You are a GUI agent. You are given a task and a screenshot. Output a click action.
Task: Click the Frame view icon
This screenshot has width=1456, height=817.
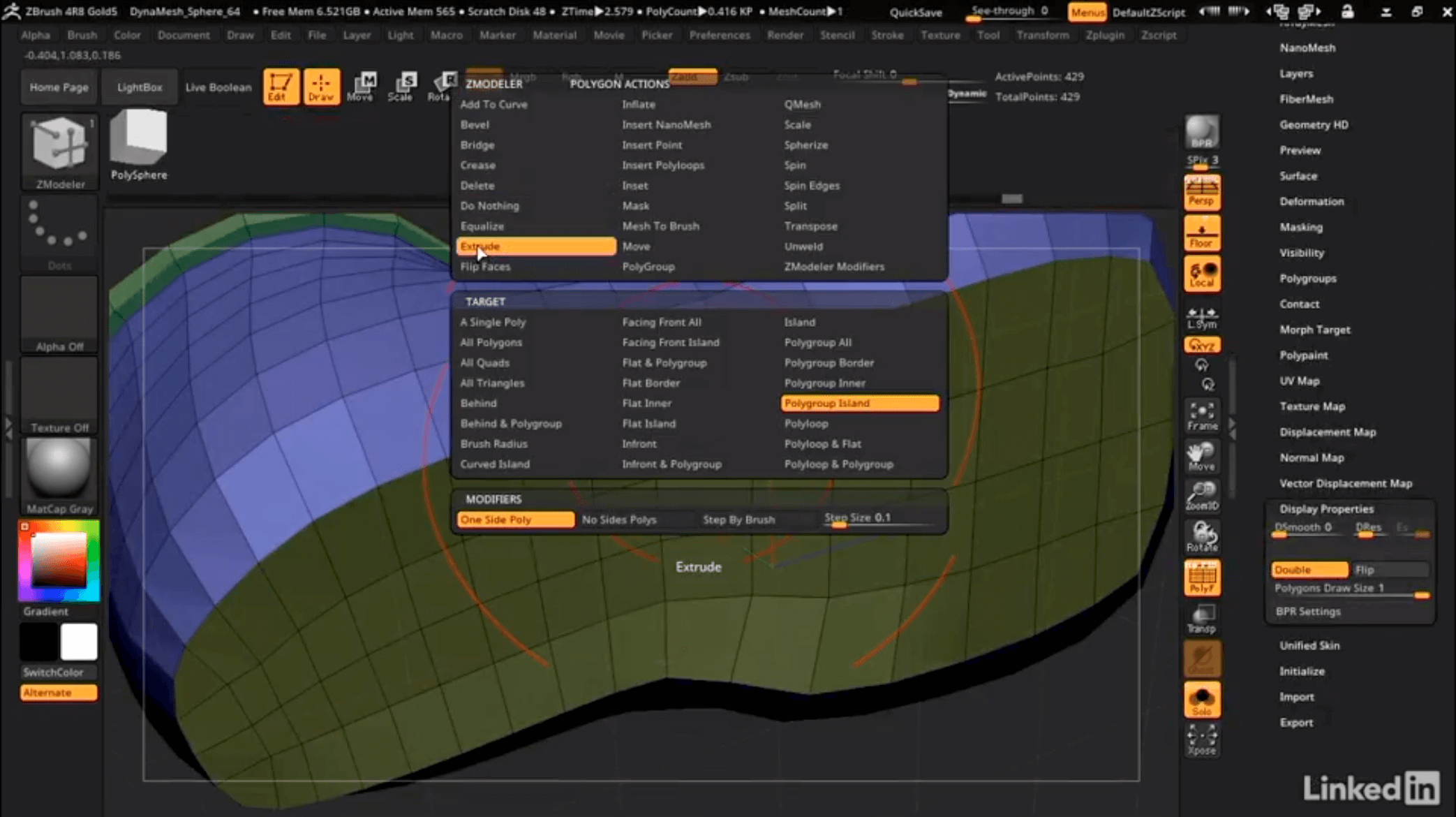tap(1202, 416)
